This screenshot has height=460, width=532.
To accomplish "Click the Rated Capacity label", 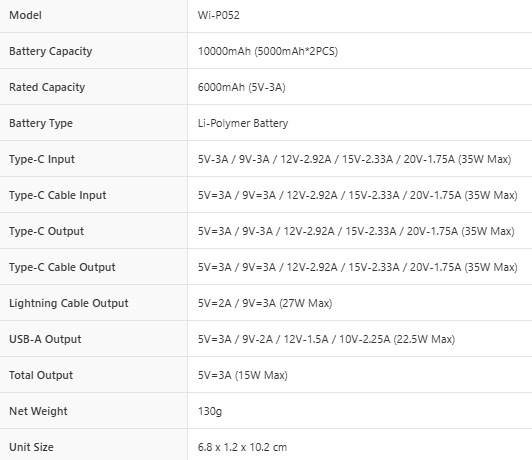I will tap(47, 87).
